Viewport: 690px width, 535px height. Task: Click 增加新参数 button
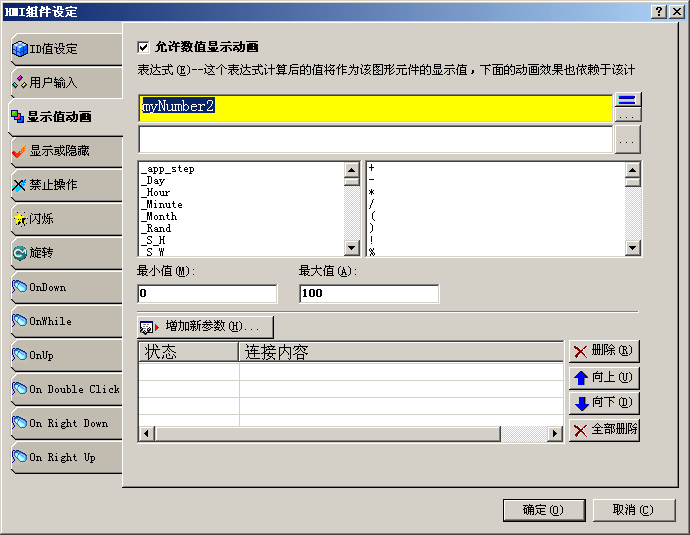[x=205, y=326]
